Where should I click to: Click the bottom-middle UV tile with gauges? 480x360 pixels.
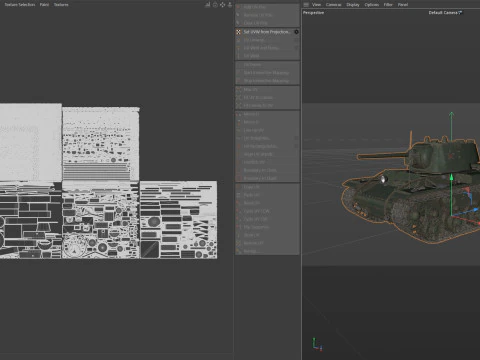coord(101,220)
